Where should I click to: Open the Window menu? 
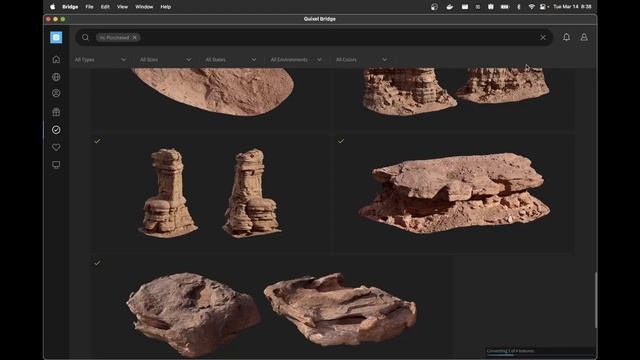144,7
